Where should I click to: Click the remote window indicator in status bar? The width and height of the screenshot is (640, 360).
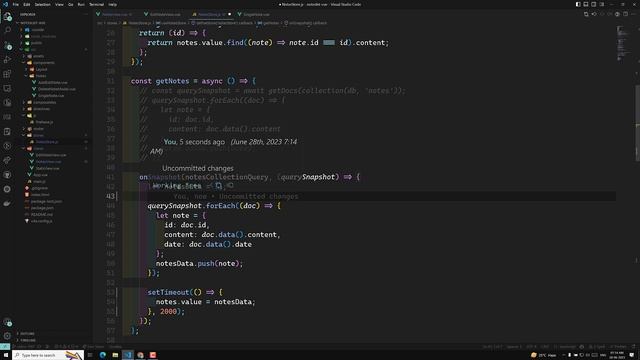(4, 347)
